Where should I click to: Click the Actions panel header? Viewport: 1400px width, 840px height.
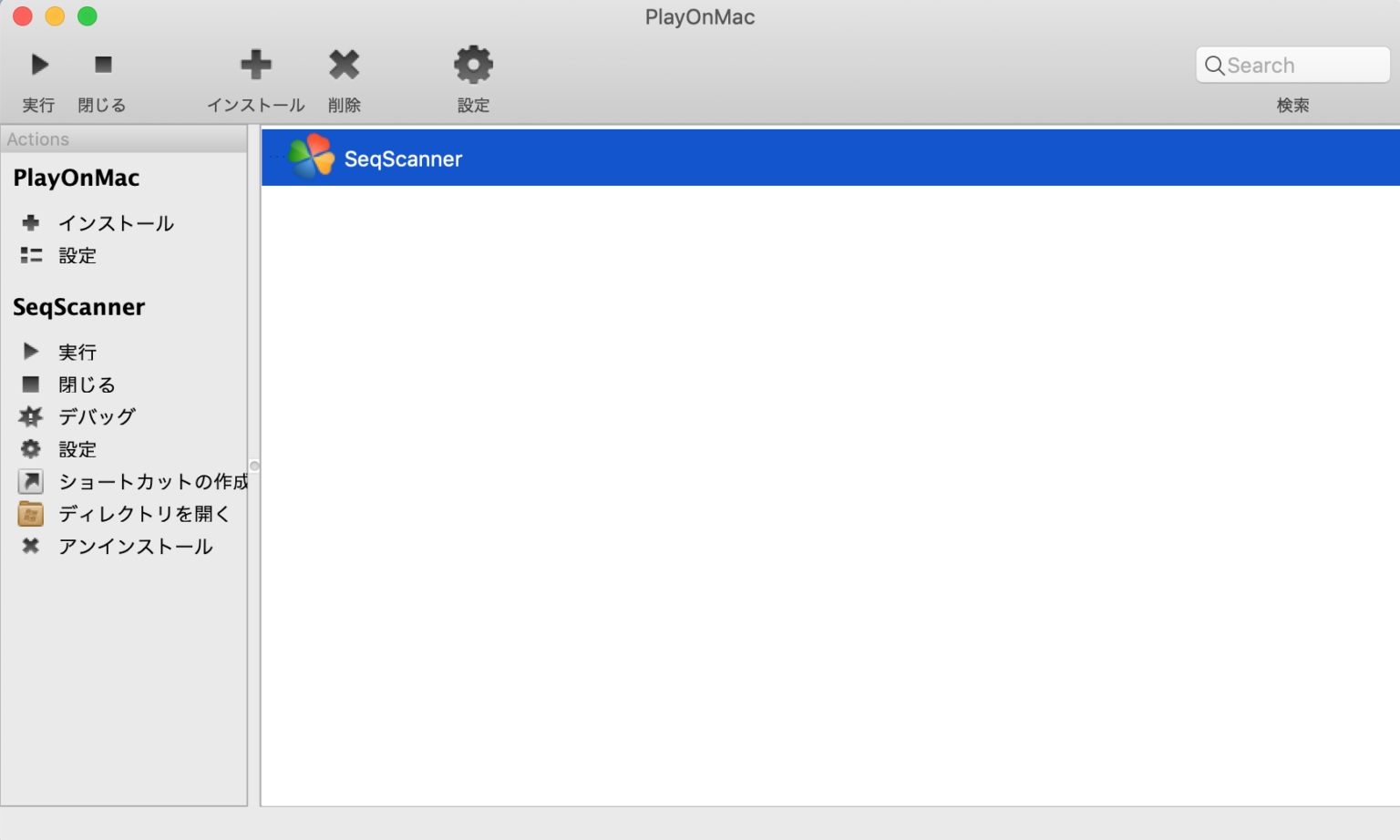tap(37, 138)
